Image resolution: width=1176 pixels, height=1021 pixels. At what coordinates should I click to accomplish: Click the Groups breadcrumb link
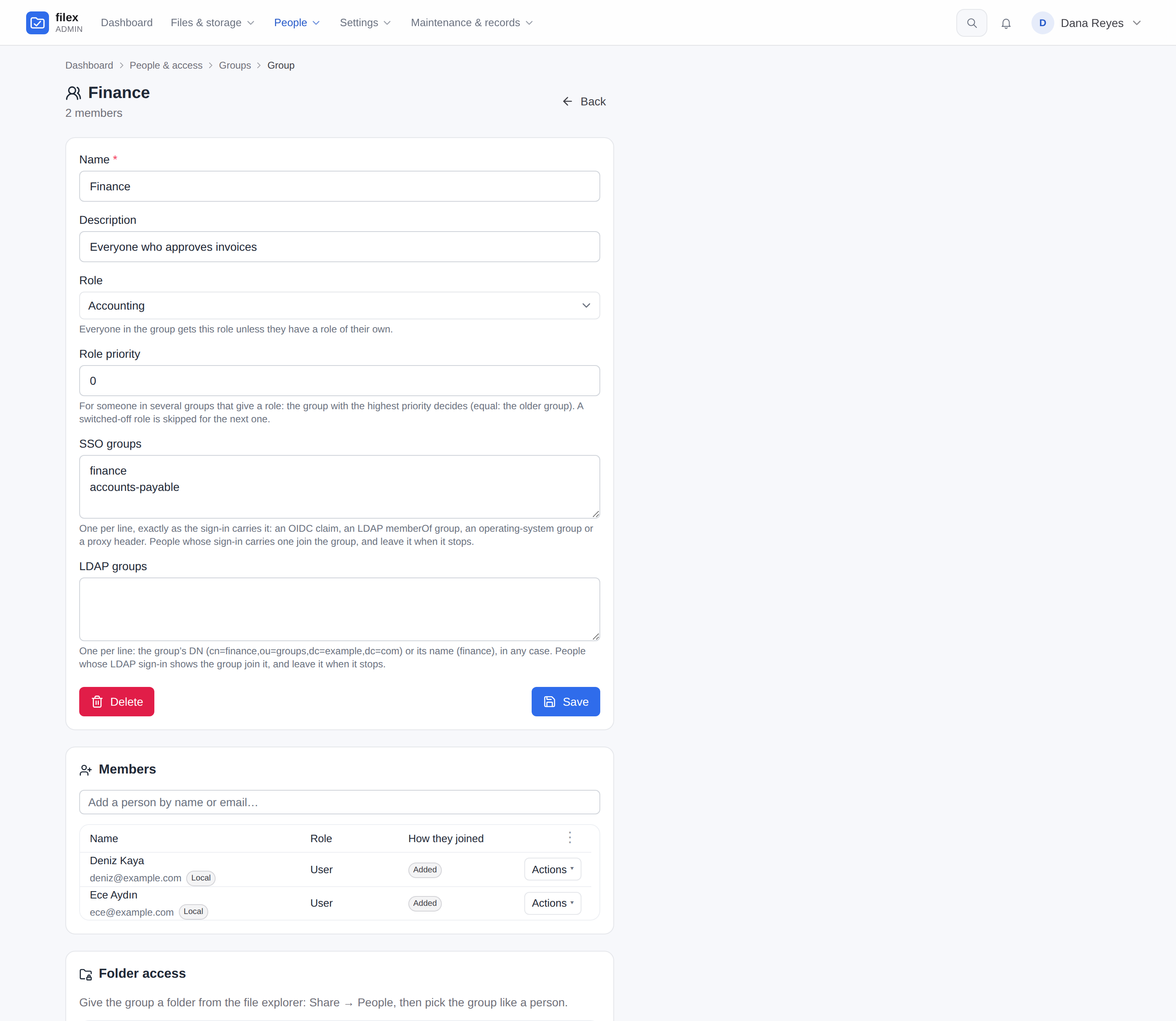[235, 65]
